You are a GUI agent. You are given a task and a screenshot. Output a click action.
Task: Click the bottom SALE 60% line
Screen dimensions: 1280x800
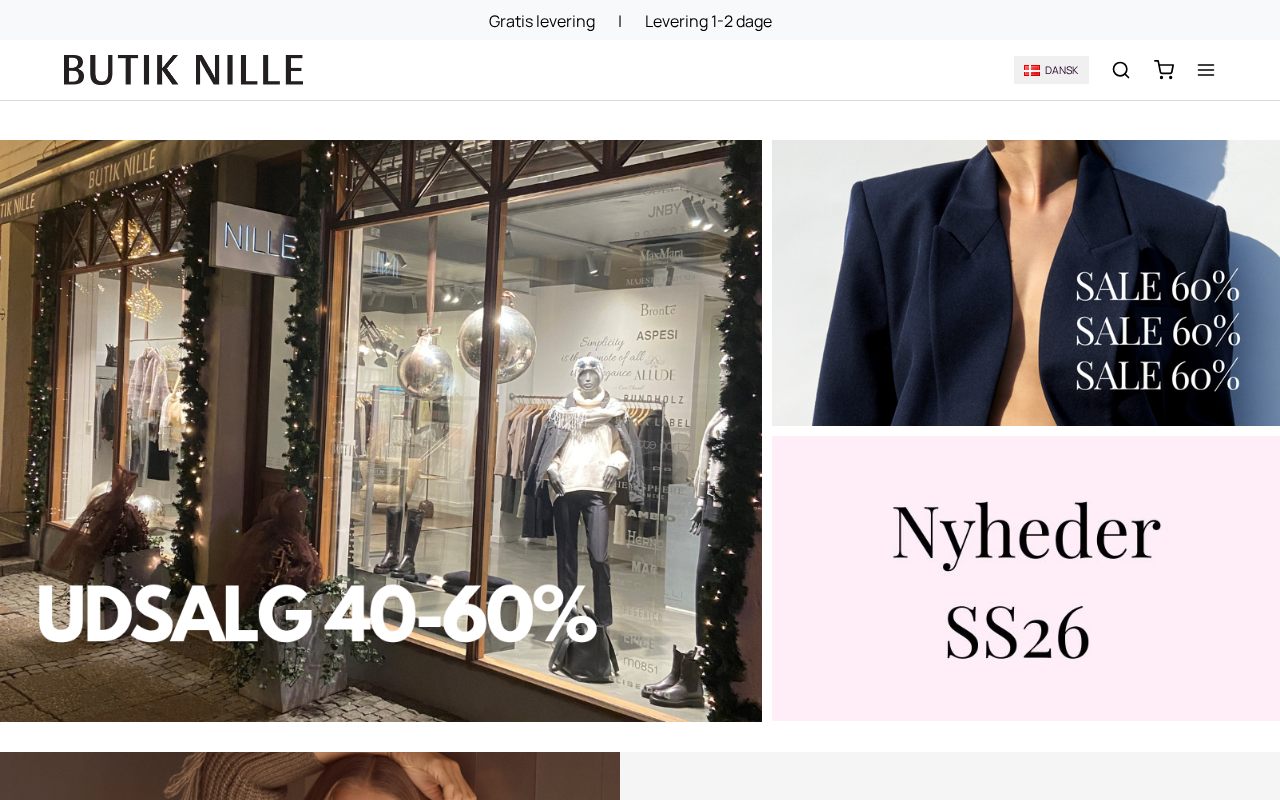1158,375
